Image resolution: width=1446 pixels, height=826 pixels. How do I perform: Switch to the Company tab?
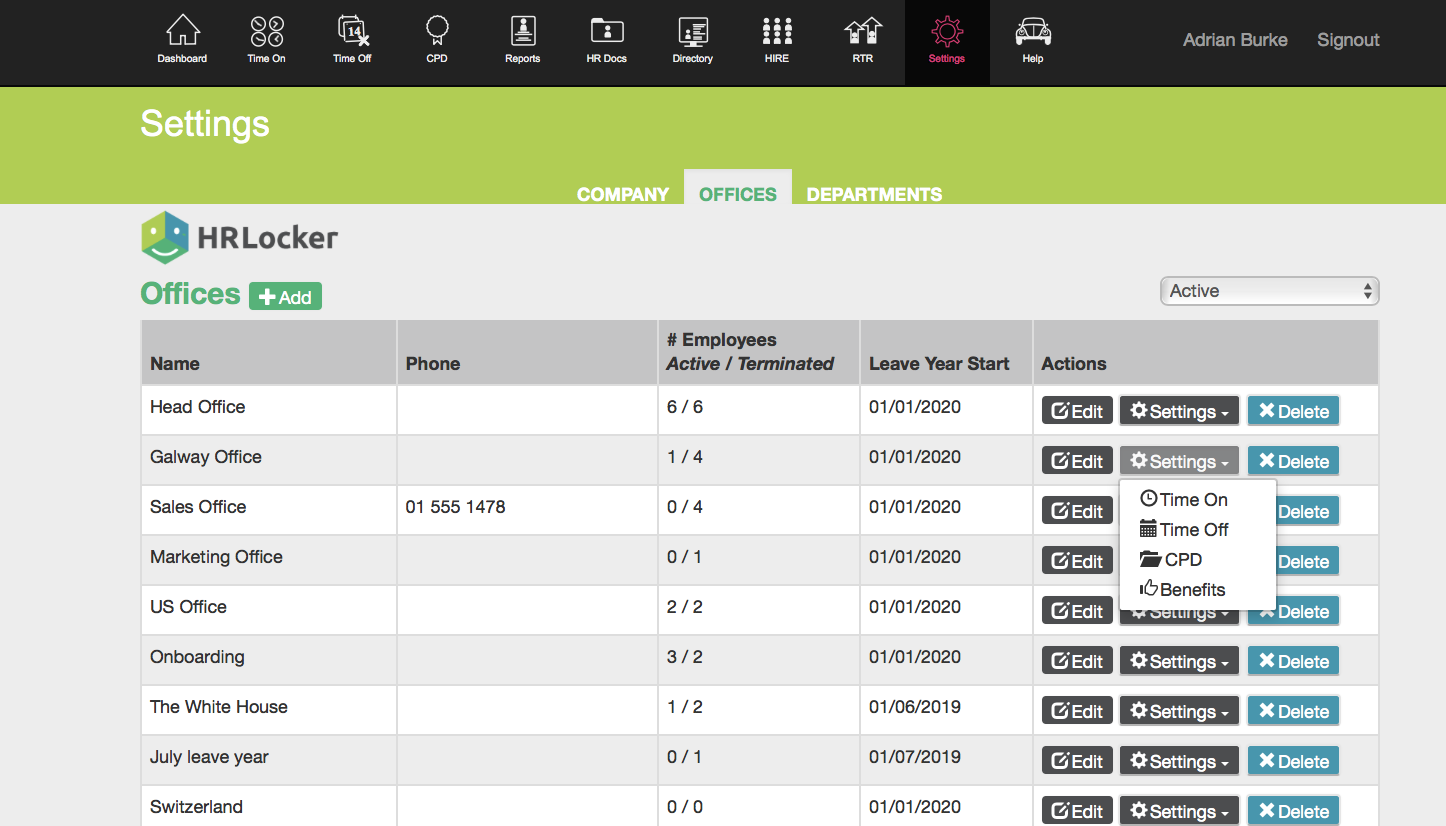(x=622, y=194)
